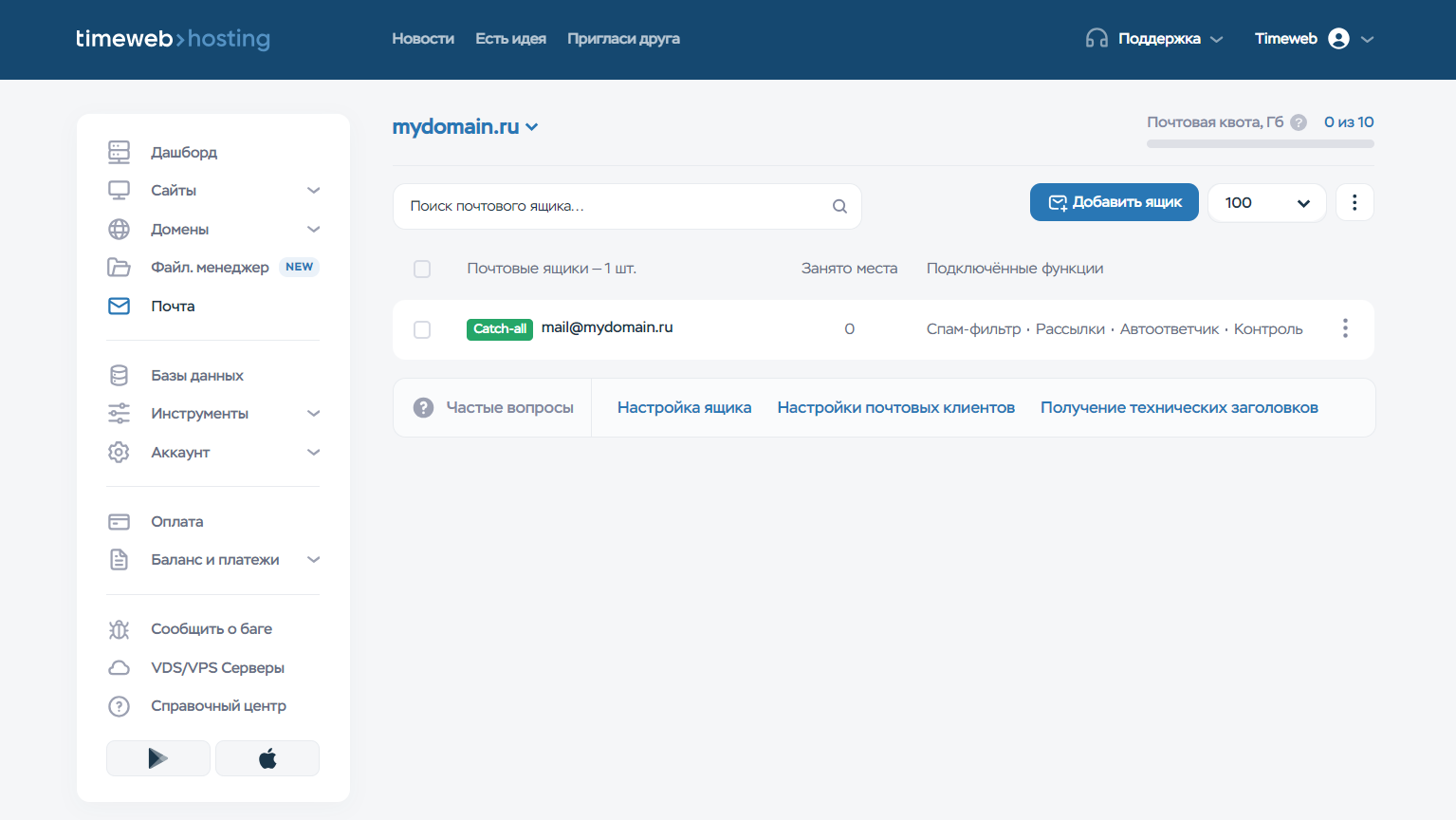Open mydomain.ru domain dropdown
The width and height of the screenshot is (1456, 820).
[x=465, y=126]
